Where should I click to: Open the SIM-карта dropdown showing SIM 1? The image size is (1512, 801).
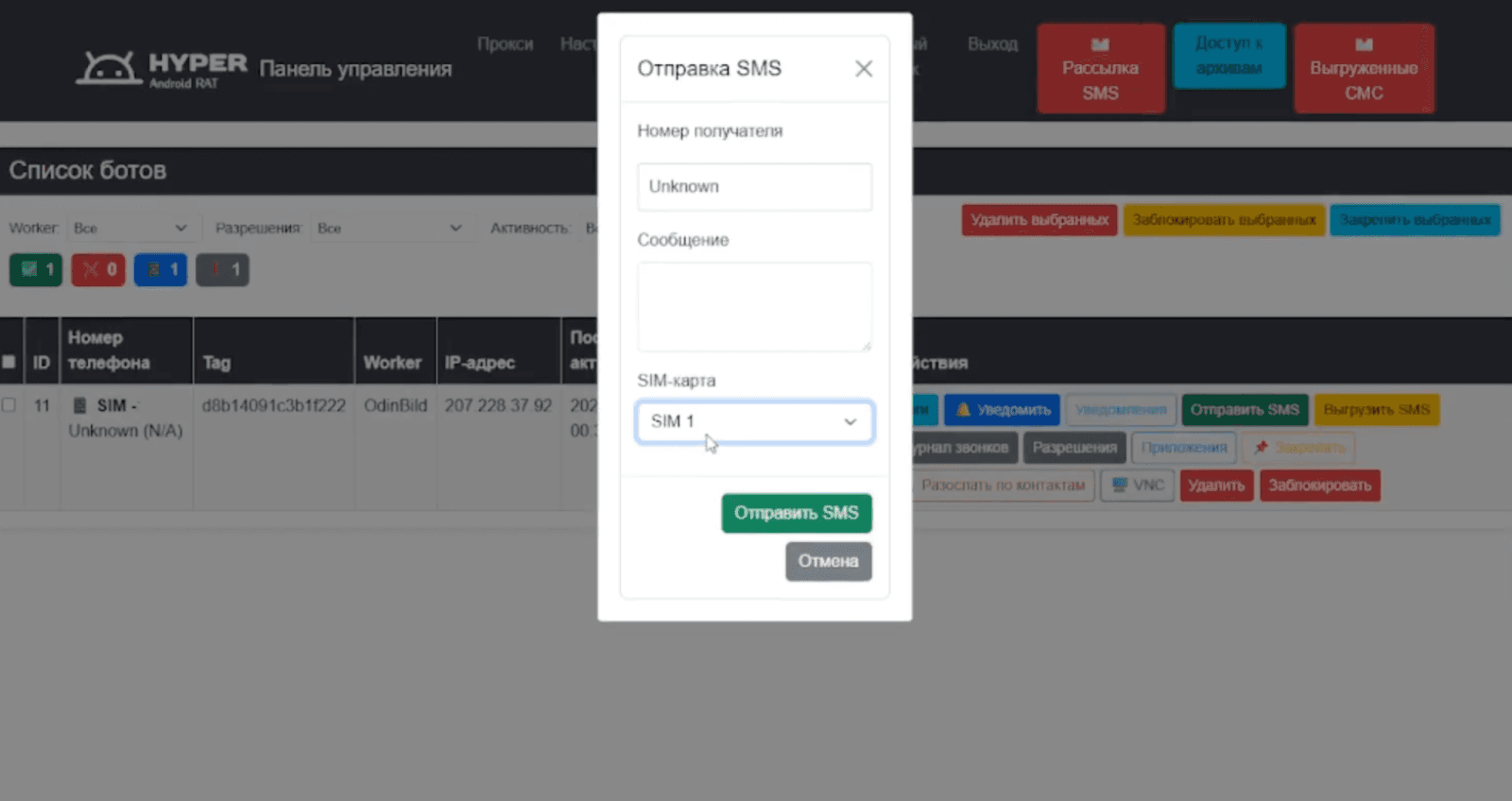[x=754, y=421]
